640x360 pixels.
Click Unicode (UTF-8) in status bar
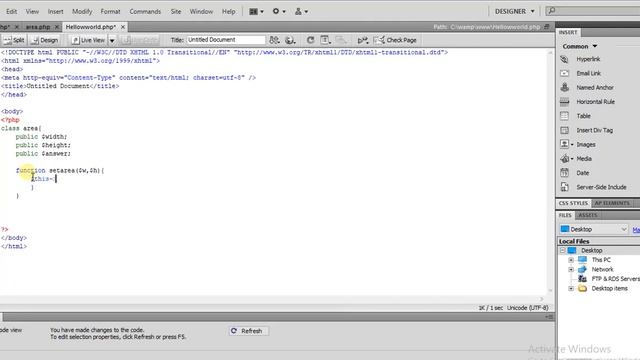pos(527,308)
